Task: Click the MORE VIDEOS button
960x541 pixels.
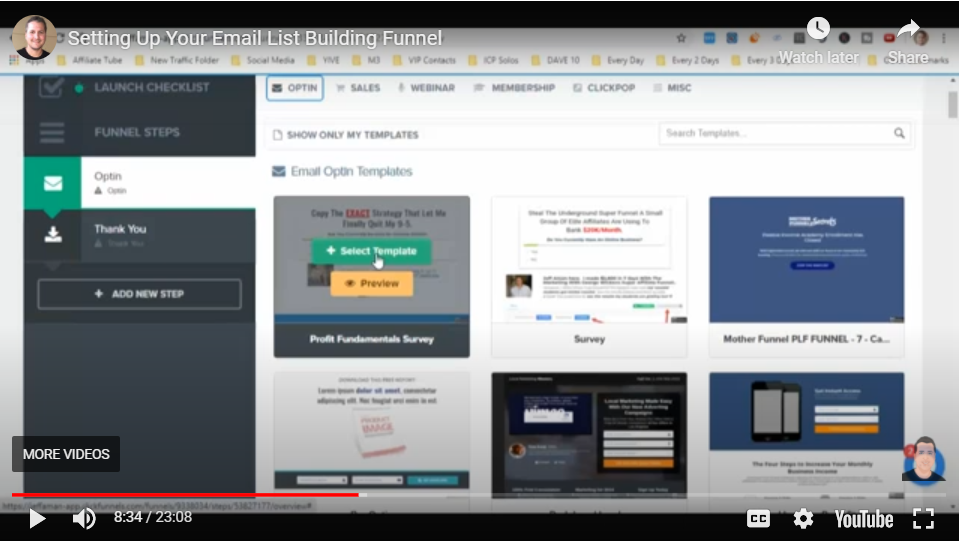Action: tap(66, 454)
